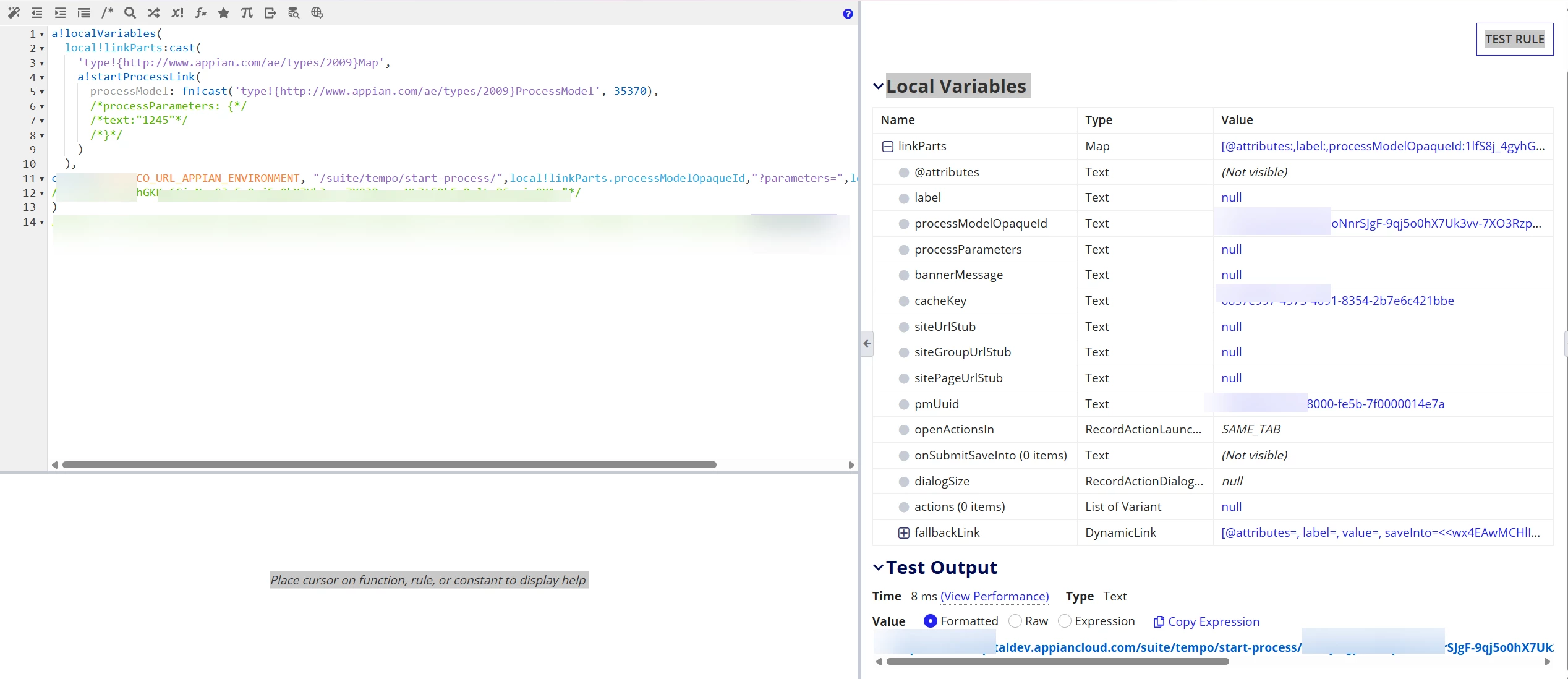This screenshot has height=679, width=1568.
Task: Click the processParameters variable name
Action: 968,249
